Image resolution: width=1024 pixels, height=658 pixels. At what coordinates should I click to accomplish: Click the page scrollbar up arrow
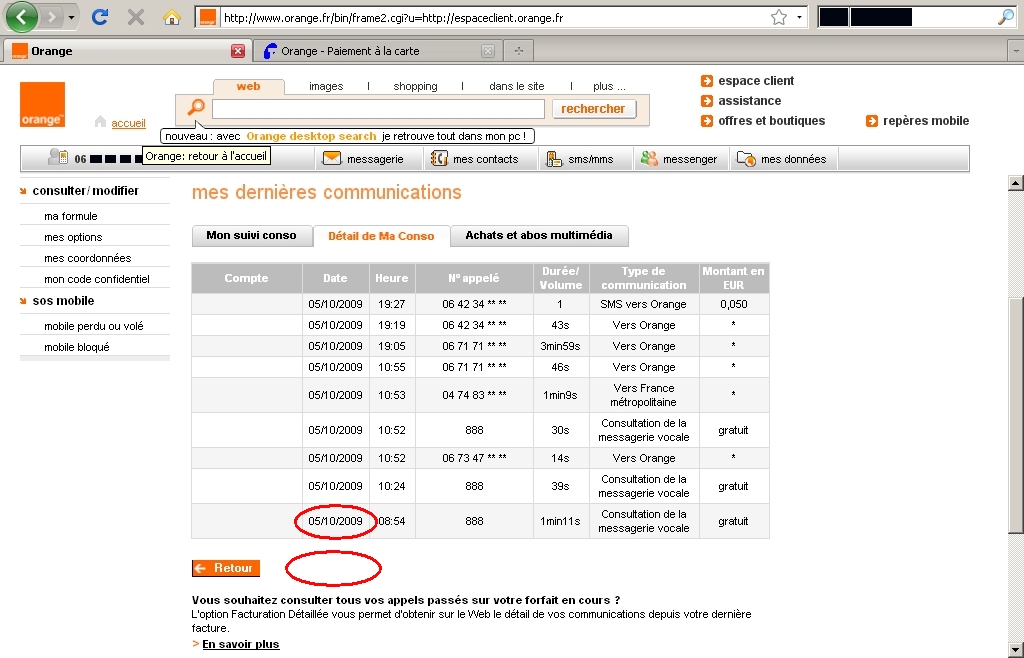pyautogui.click(x=1016, y=183)
